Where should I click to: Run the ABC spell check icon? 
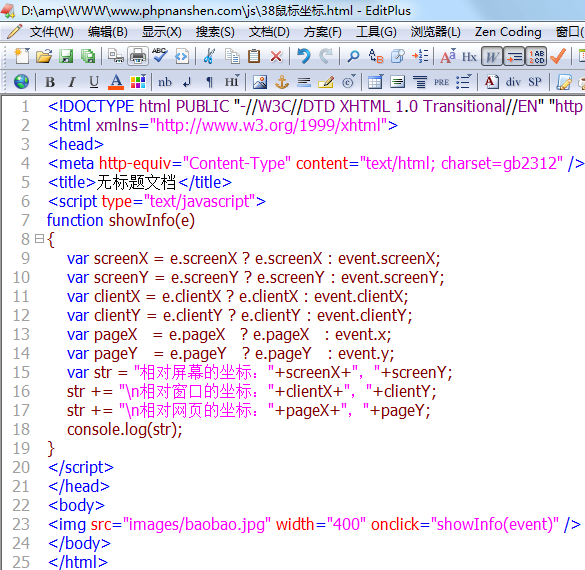pyautogui.click(x=160, y=56)
